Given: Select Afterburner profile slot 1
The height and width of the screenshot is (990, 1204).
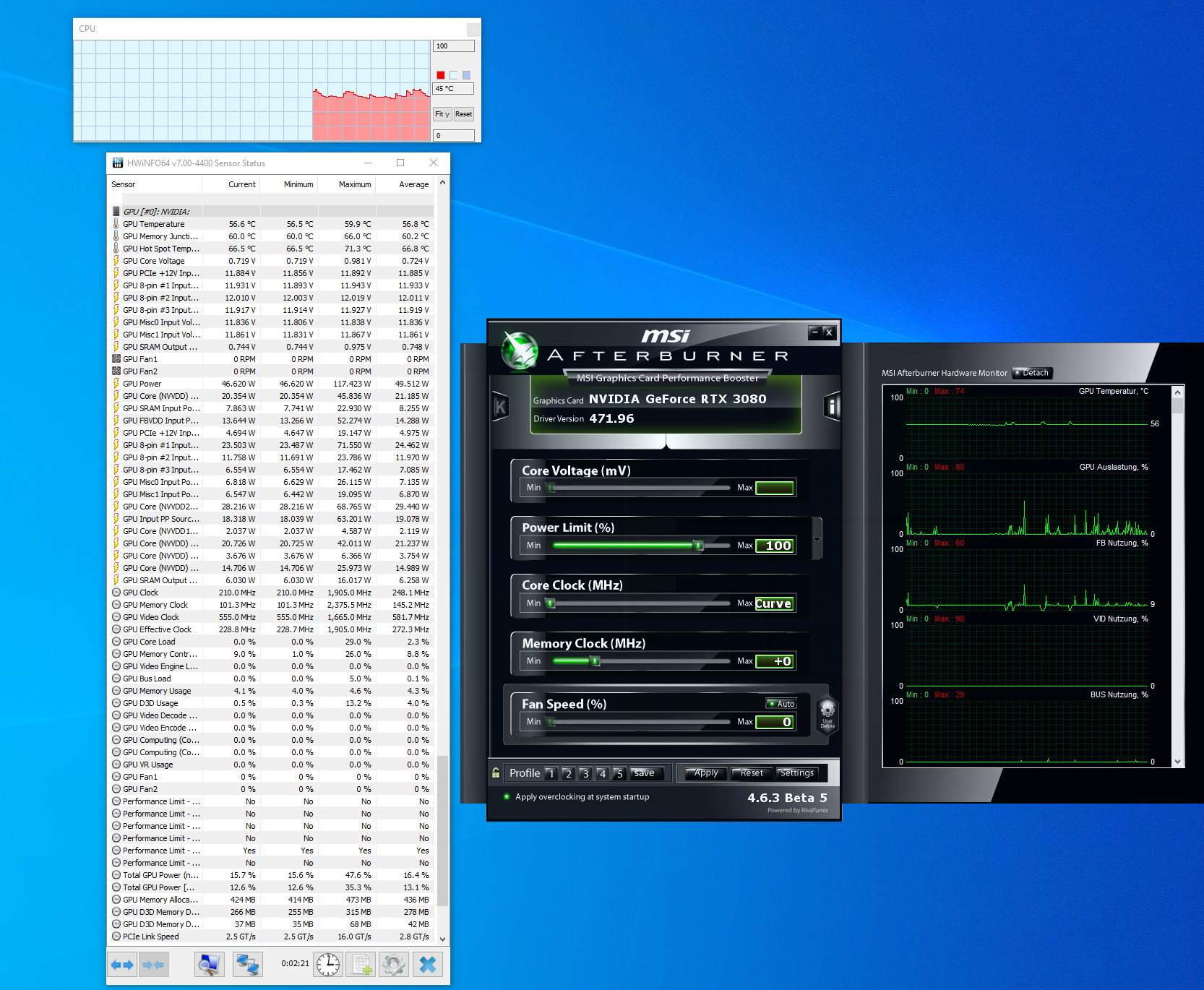Looking at the screenshot, I should (x=551, y=773).
